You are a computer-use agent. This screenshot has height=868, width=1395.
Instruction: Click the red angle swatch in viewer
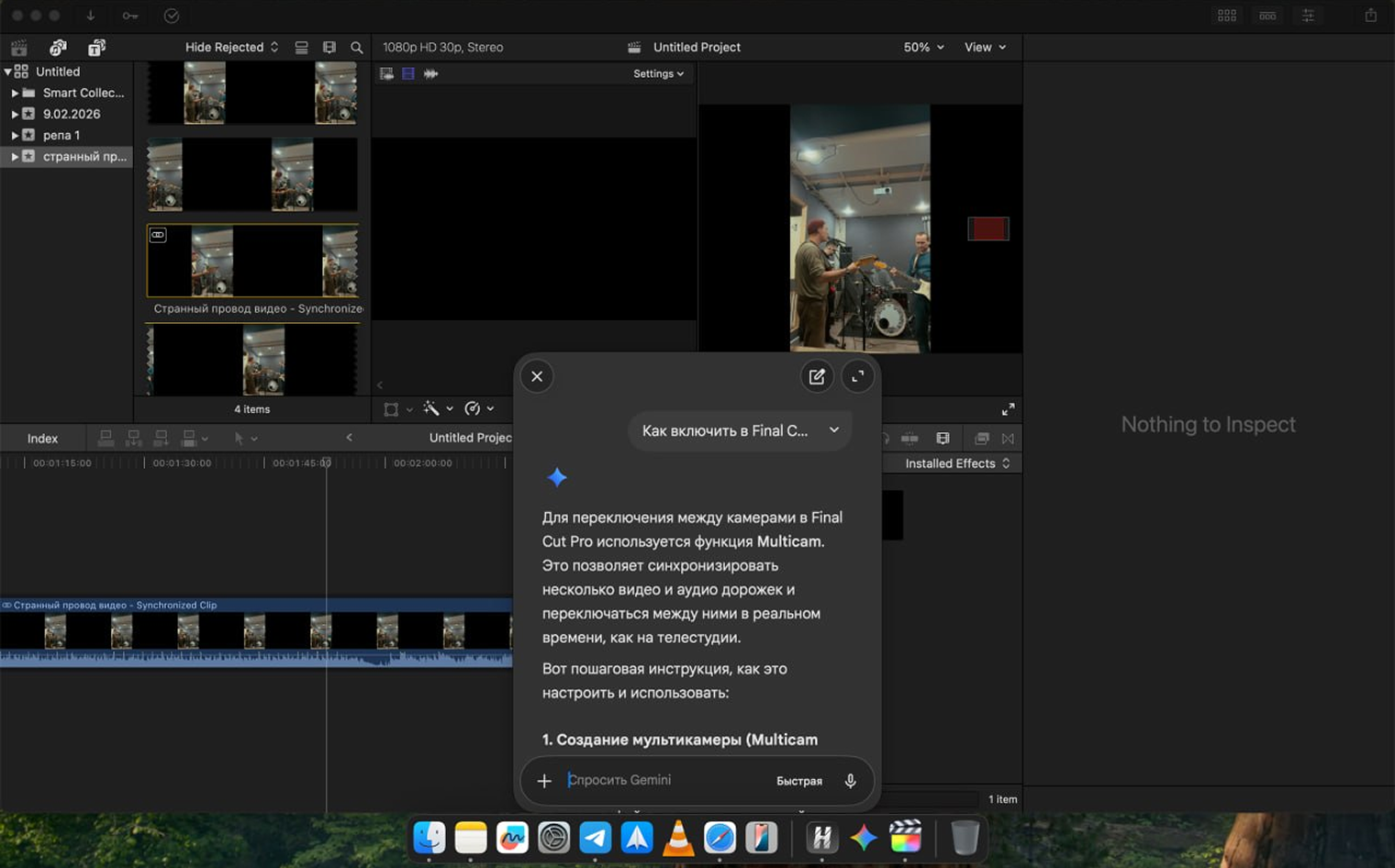click(988, 228)
